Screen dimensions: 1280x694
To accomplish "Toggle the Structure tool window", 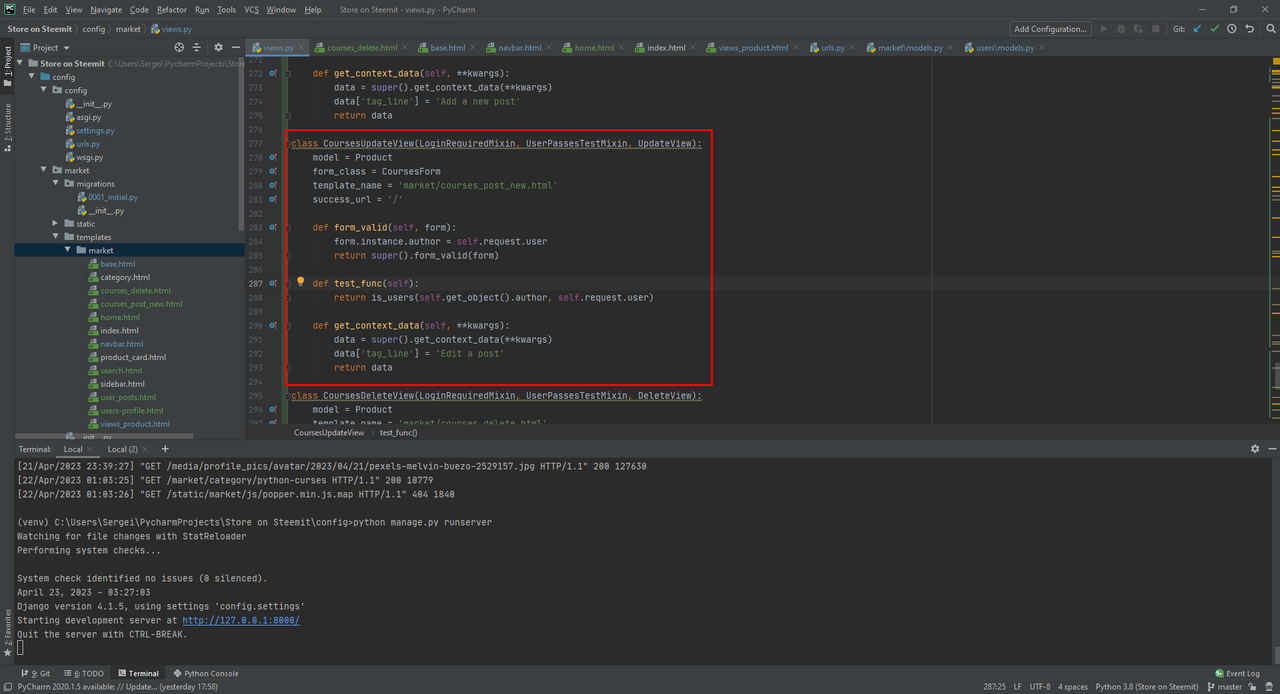I will point(7,125).
